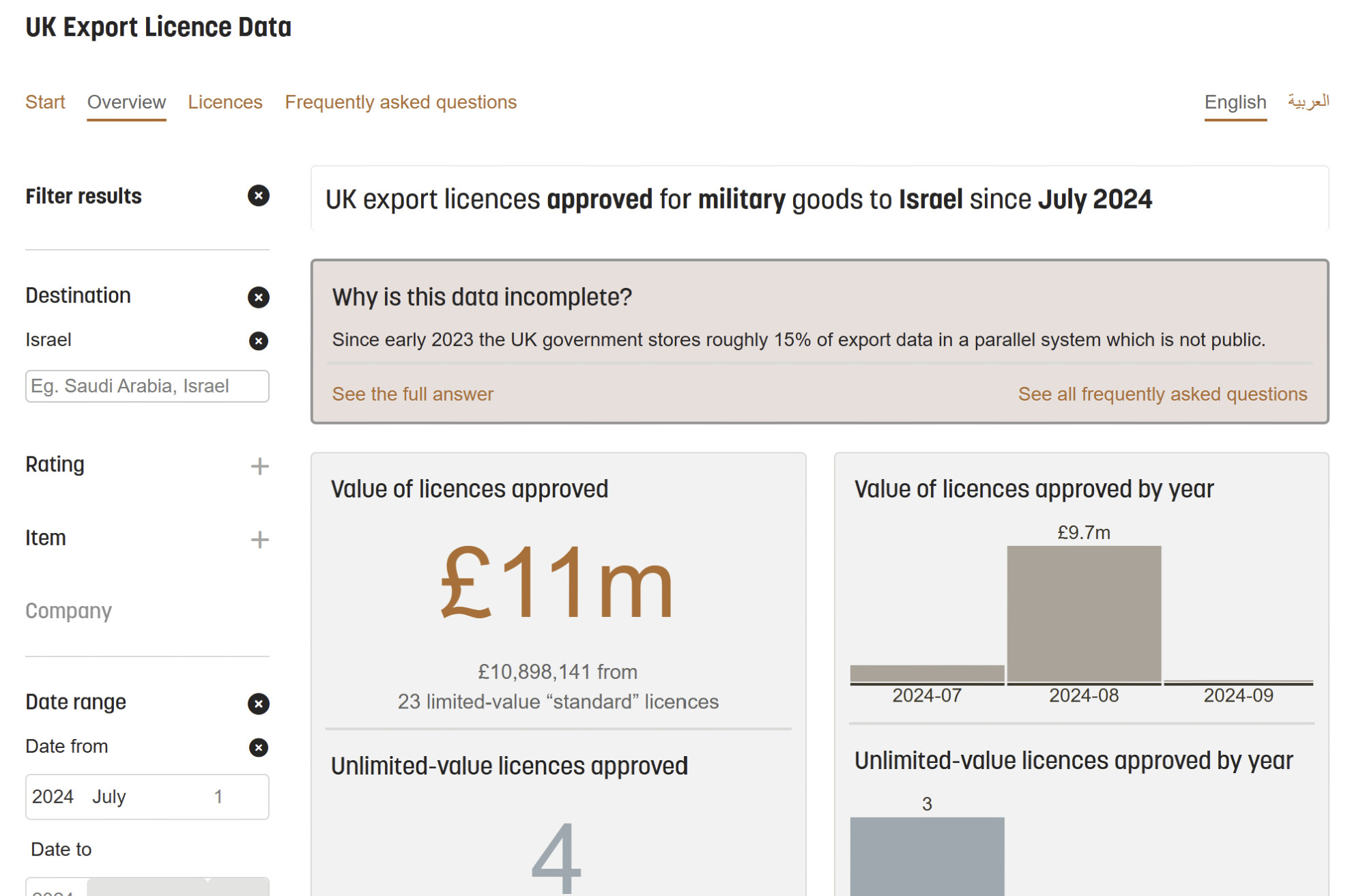Clear the Destination filter section

point(258,297)
